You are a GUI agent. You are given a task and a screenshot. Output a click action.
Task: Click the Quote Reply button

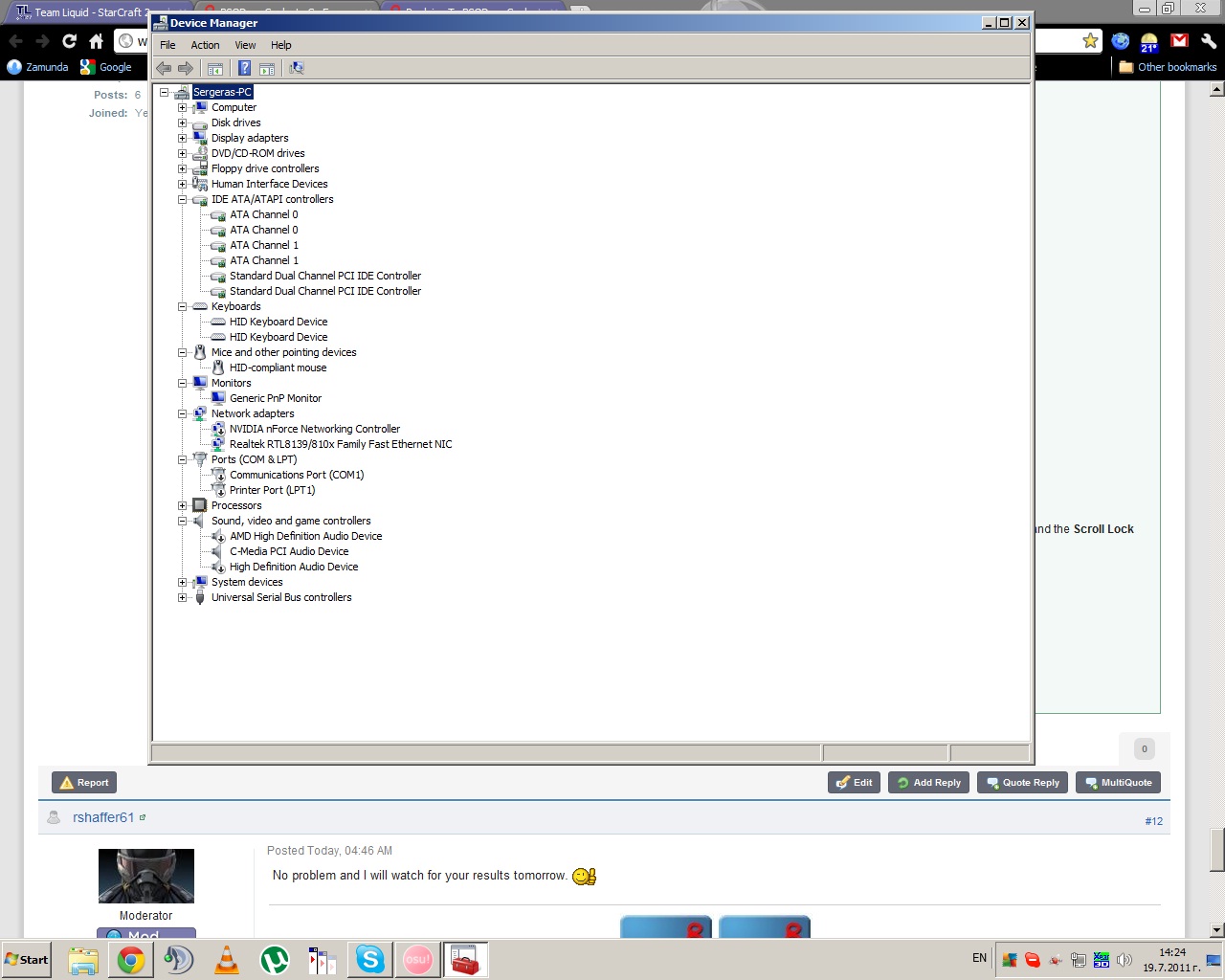pos(1023,783)
